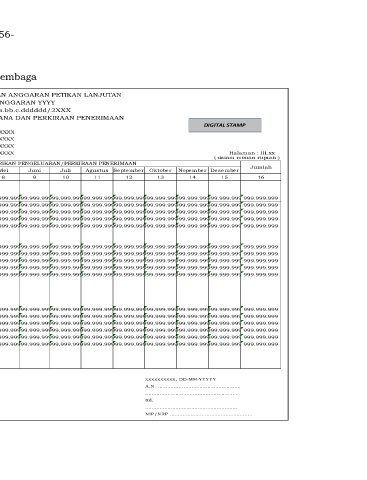
Task: Select the Jumlah column header
Action: [x=261, y=167]
